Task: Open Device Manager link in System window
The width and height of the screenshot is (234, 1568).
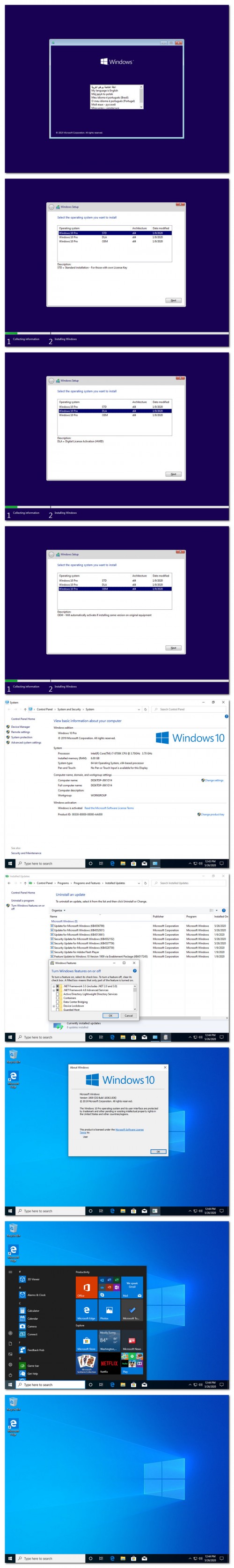Action: (20, 727)
